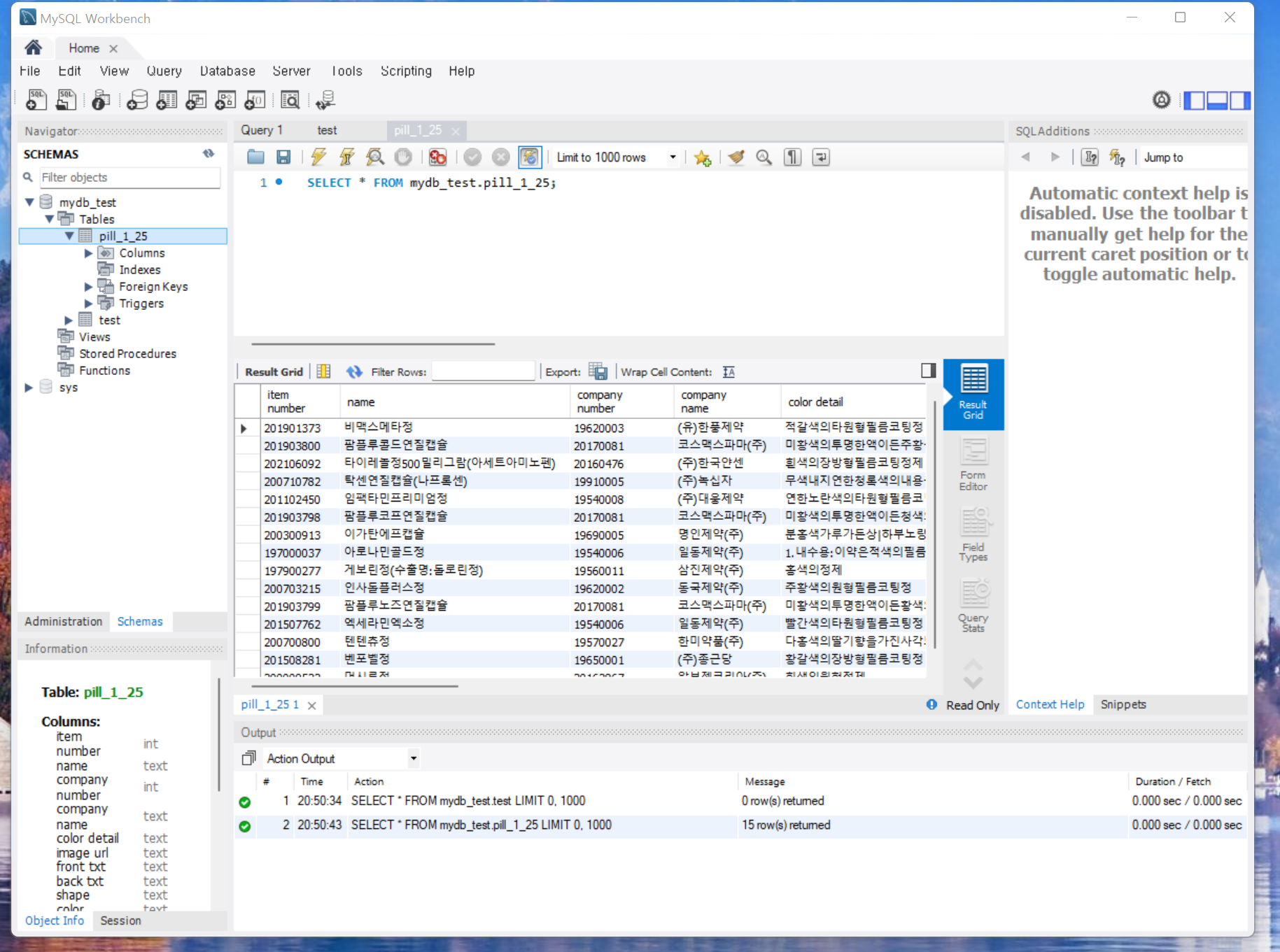Collapse the mydb_test schema
This screenshot has height=952, width=1280.
(29, 201)
